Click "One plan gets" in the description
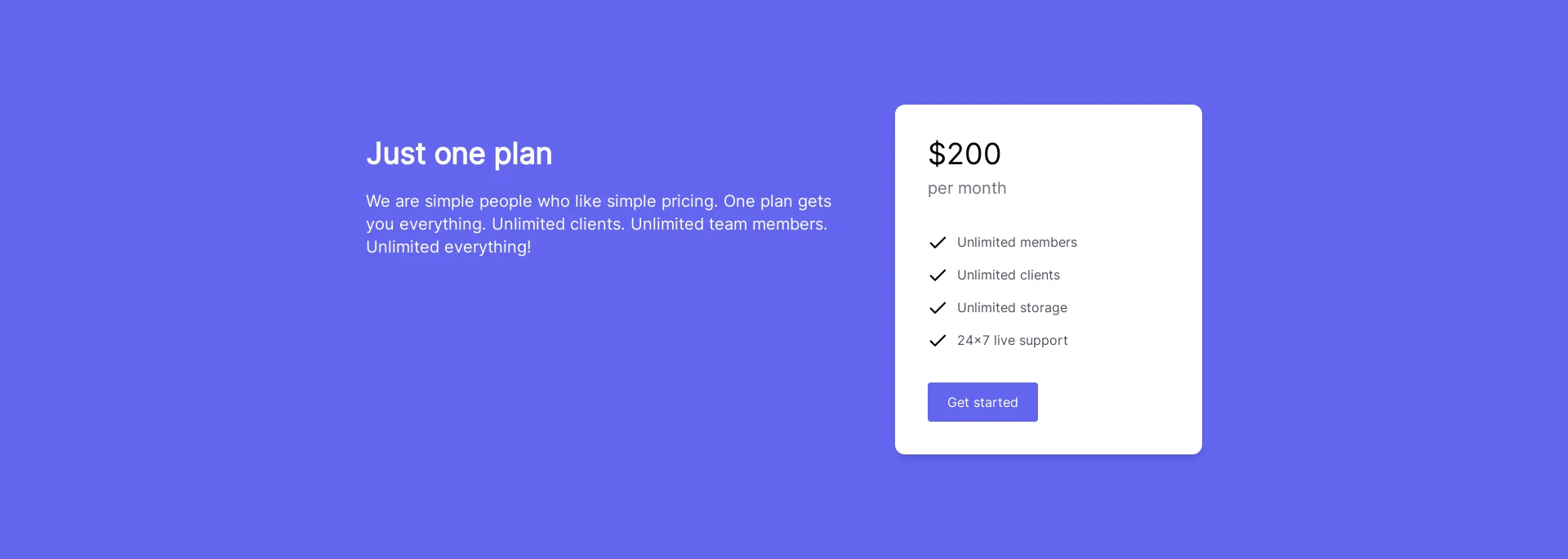Viewport: 1568px width, 559px height. pos(777,201)
